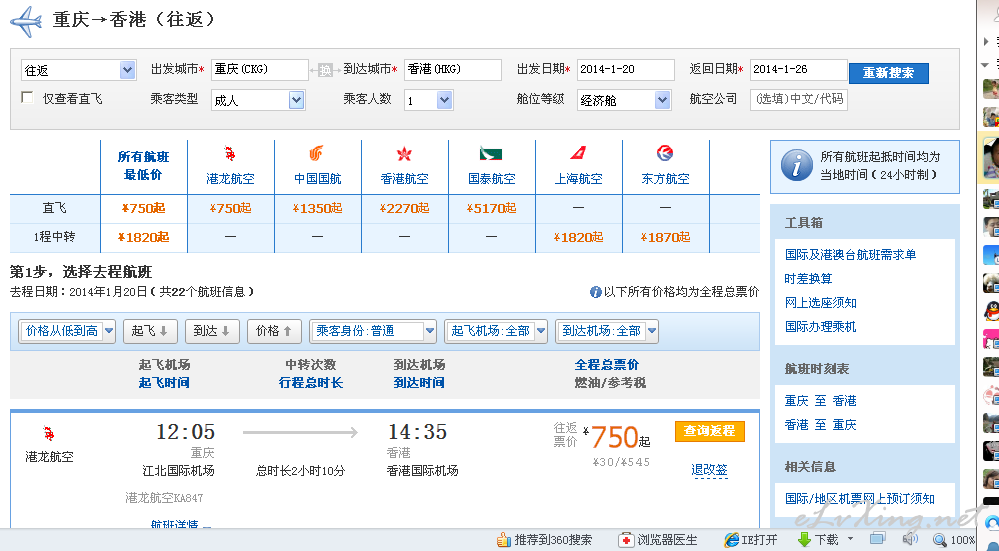The width and height of the screenshot is (999, 551).
Task: Click the airplane icon beside the route title
Action: click(26, 22)
